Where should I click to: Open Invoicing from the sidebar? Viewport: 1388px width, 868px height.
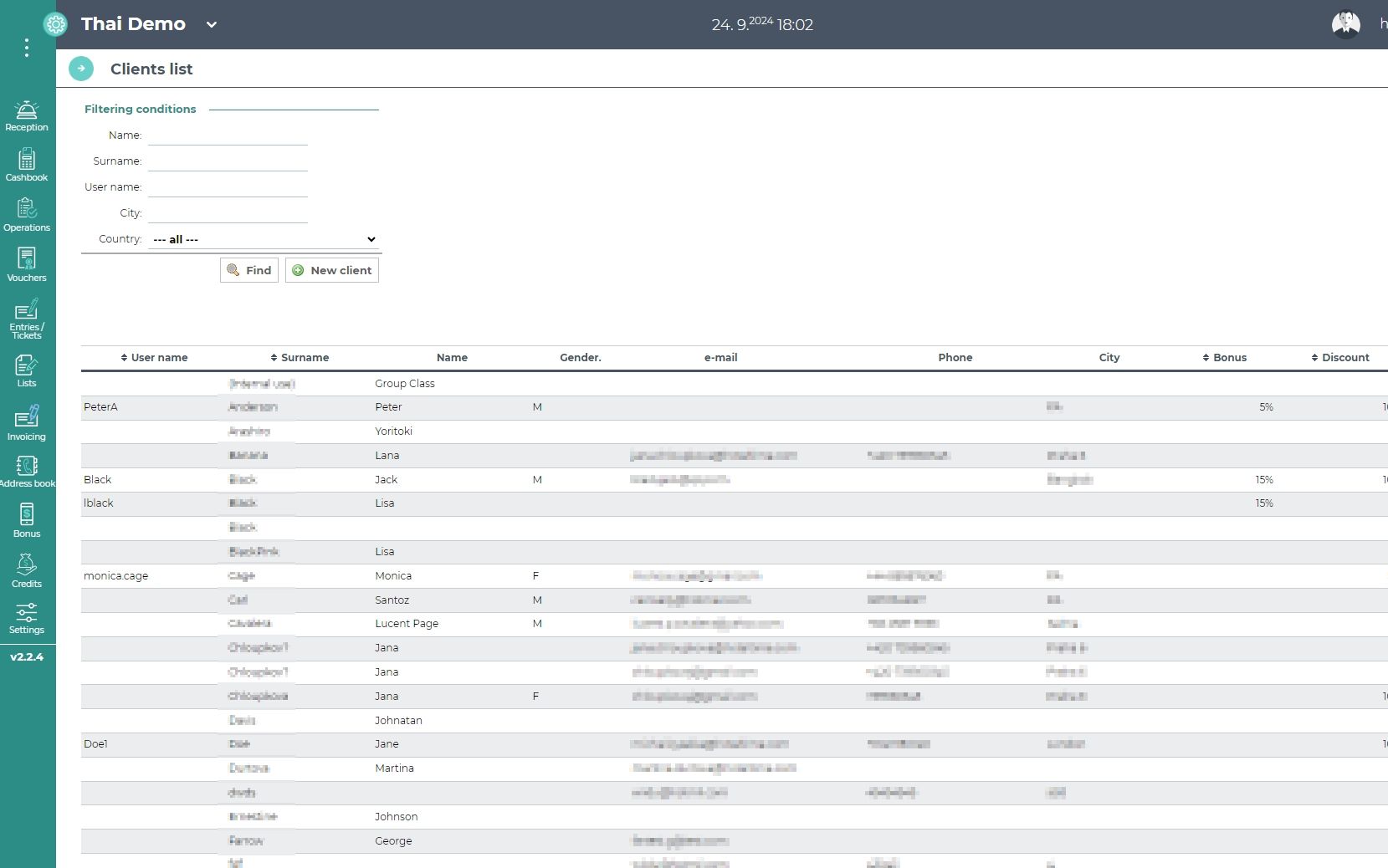point(27,424)
